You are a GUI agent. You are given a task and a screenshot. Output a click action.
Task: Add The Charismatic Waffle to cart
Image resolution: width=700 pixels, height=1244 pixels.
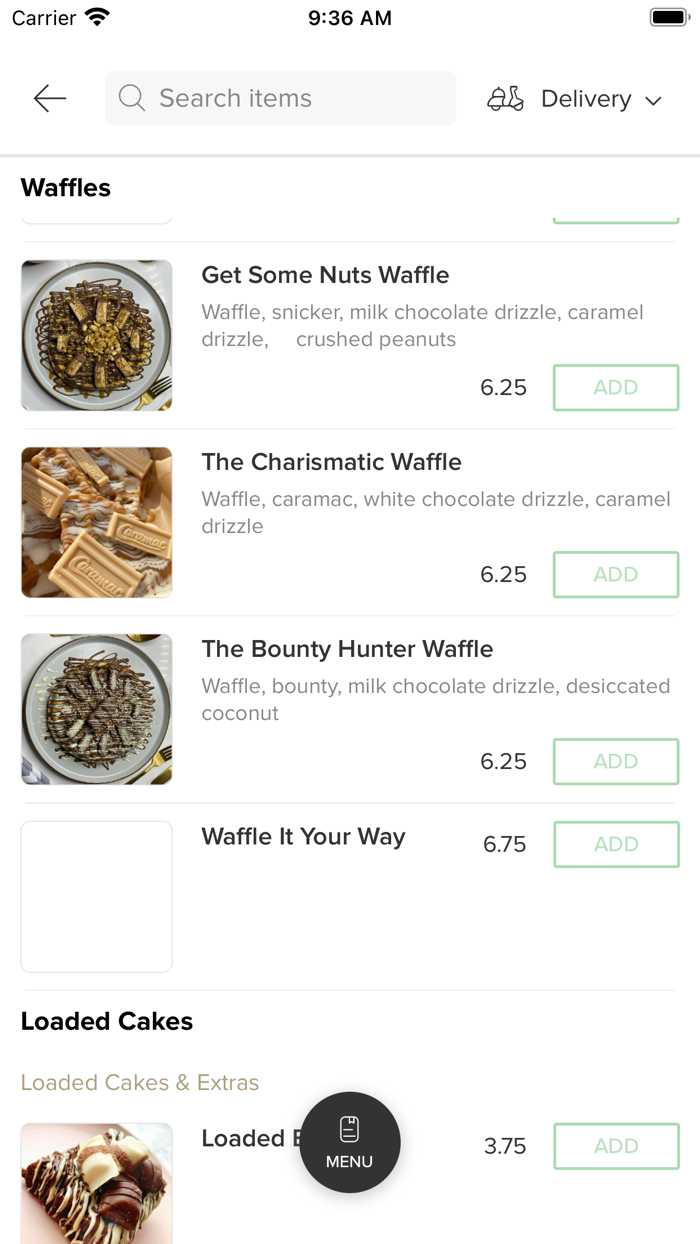pos(616,574)
